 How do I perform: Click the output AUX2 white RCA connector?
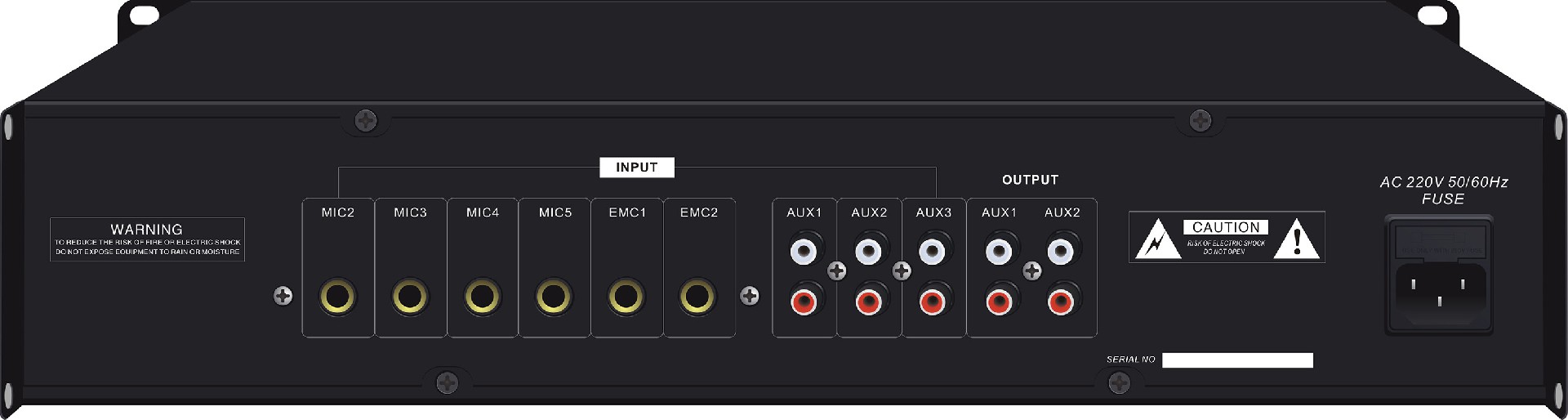click(1060, 251)
